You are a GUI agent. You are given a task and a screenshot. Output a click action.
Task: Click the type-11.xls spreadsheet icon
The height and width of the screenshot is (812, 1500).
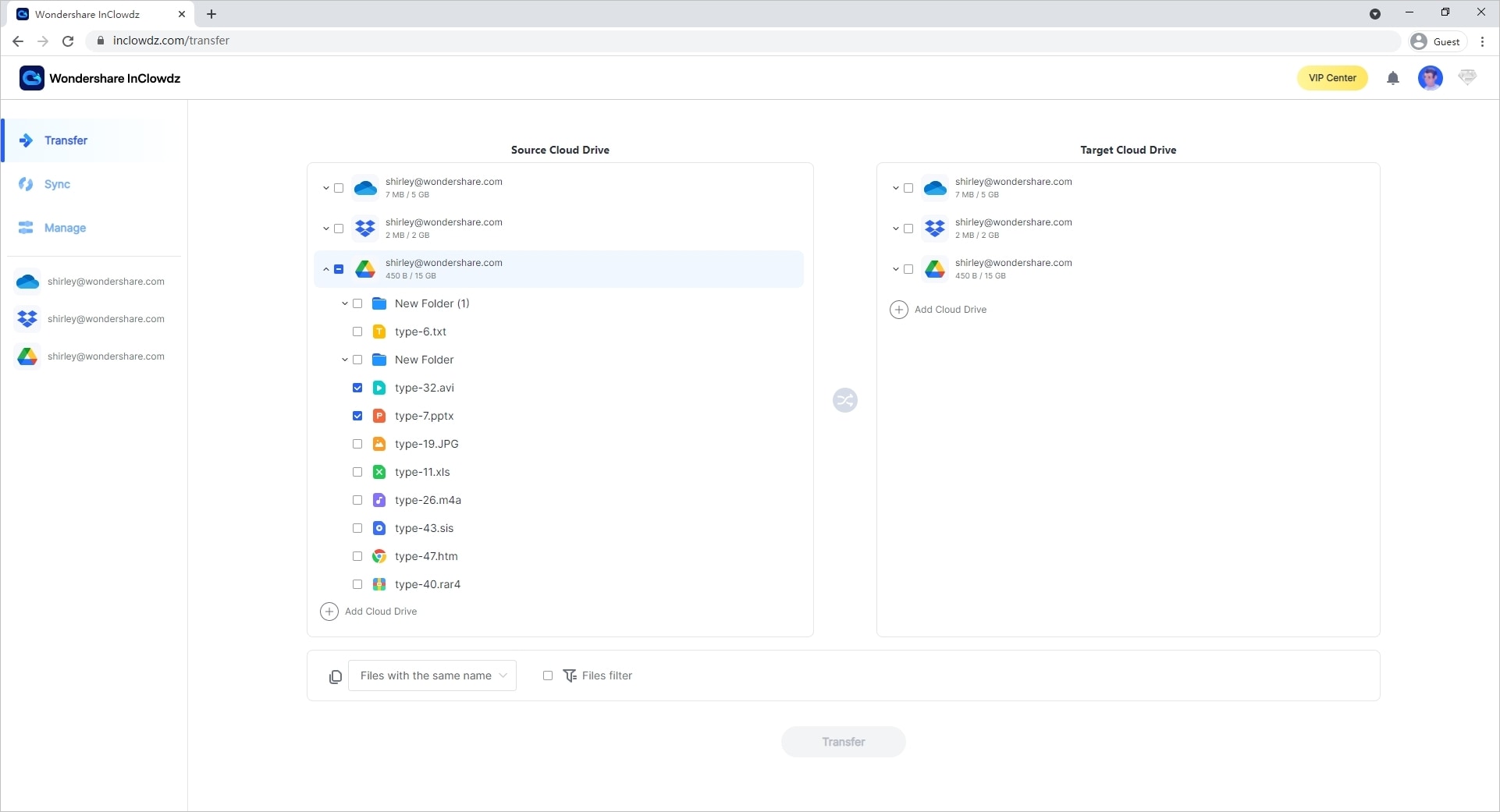(x=379, y=472)
